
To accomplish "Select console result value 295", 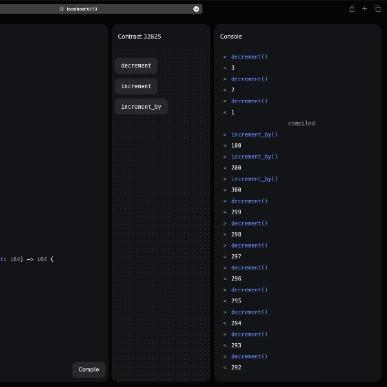I will point(236,301).
